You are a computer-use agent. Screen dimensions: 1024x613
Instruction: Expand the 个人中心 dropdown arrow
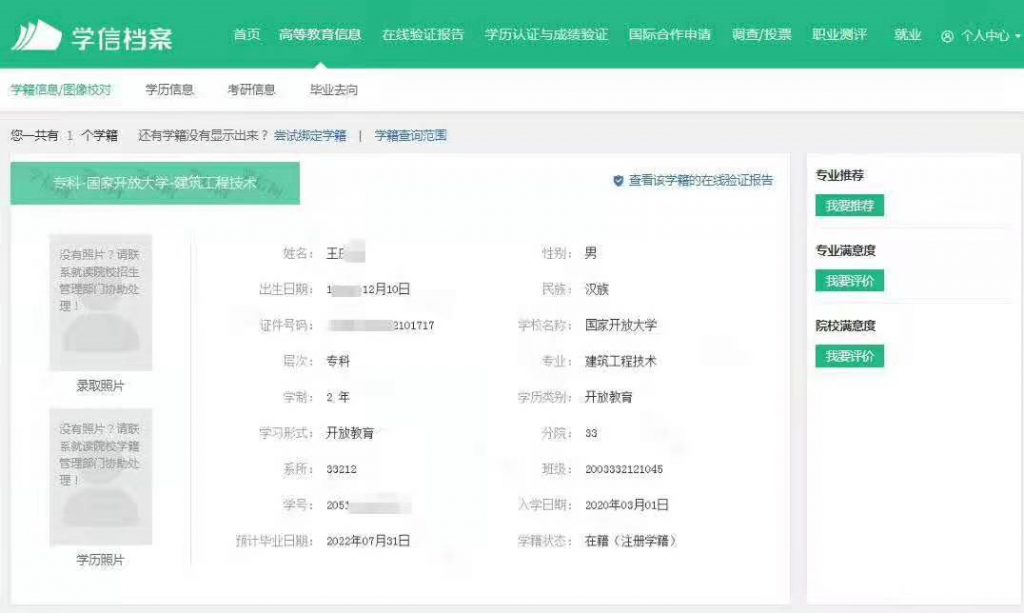point(1017,37)
